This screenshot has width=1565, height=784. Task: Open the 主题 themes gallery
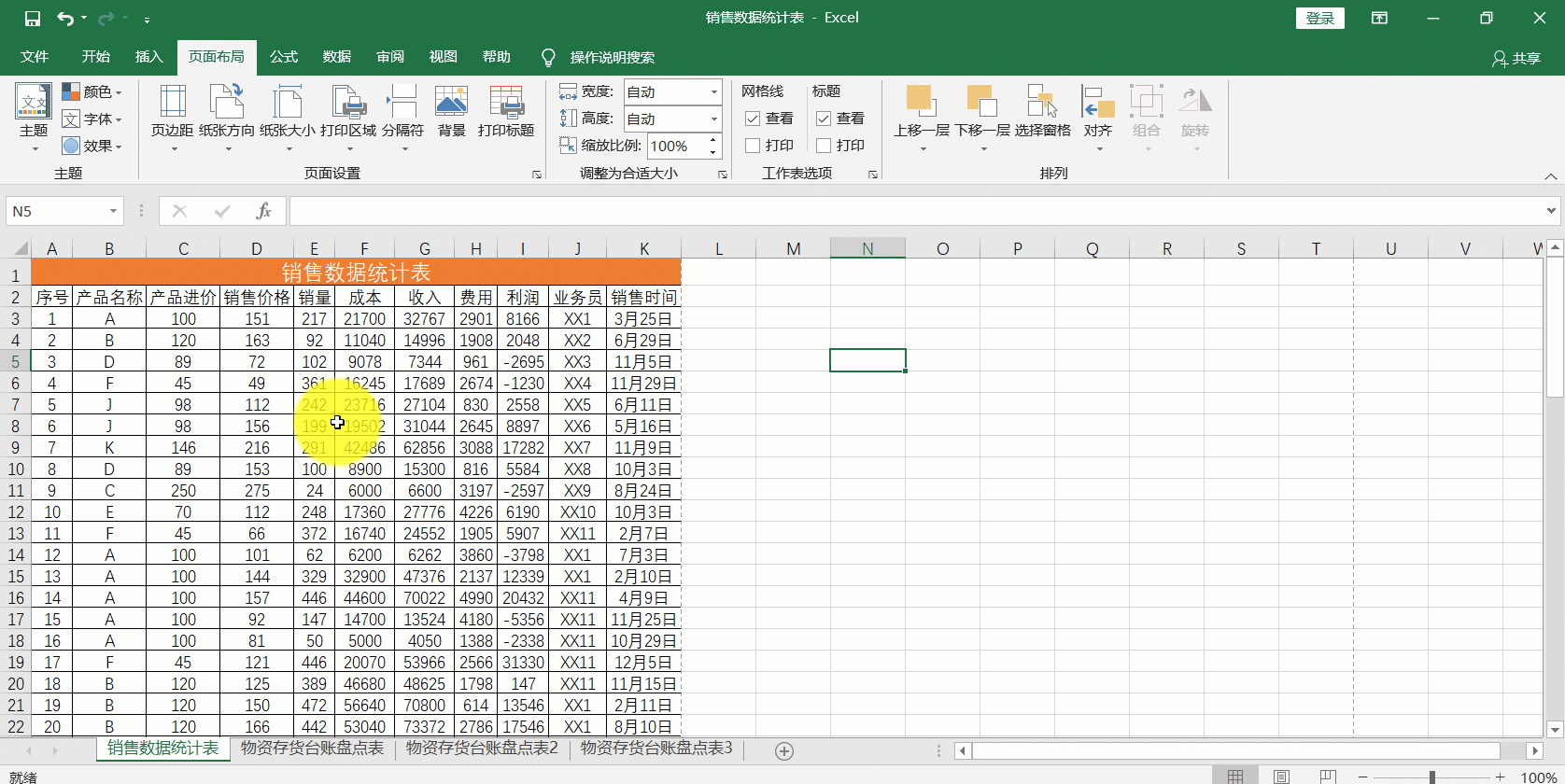coord(34,118)
